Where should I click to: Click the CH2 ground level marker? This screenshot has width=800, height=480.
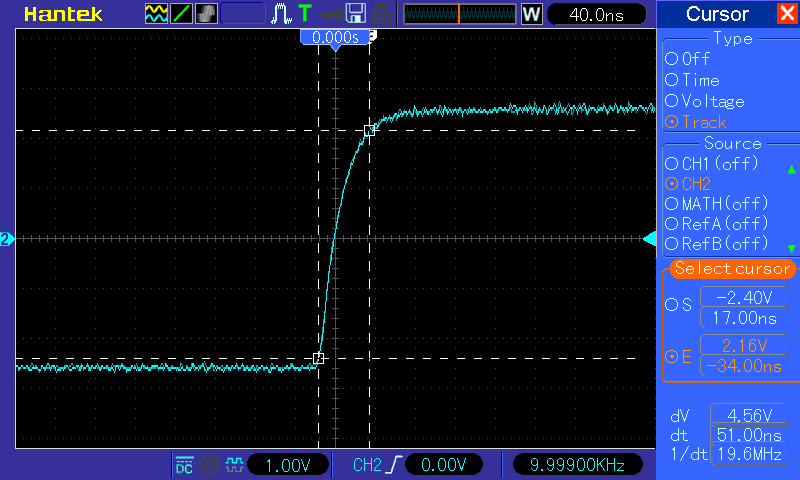tap(7, 239)
